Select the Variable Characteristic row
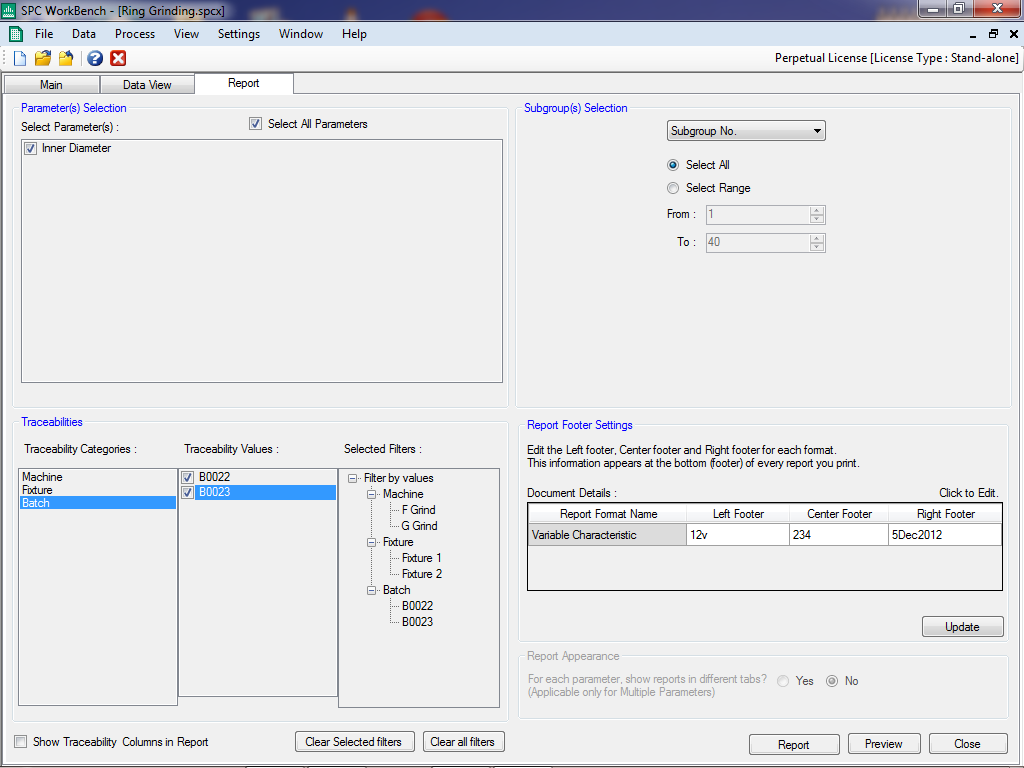This screenshot has height=768, width=1024. coord(607,535)
